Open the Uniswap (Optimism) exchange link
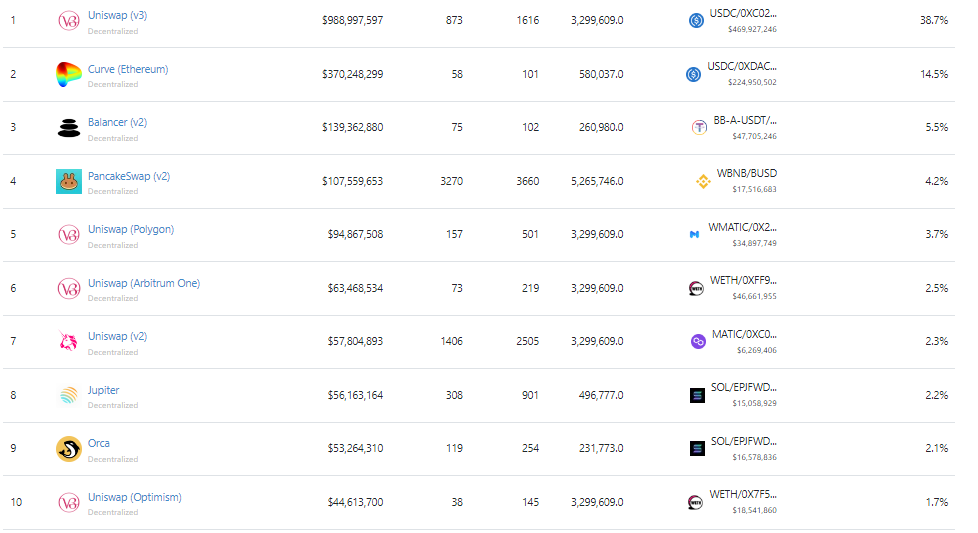The image size is (978, 533). coord(135,497)
